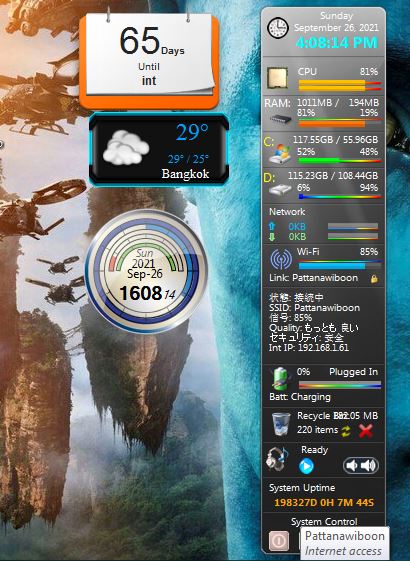
Task: Click the CPU 81% usage bar
Action: 340,86
